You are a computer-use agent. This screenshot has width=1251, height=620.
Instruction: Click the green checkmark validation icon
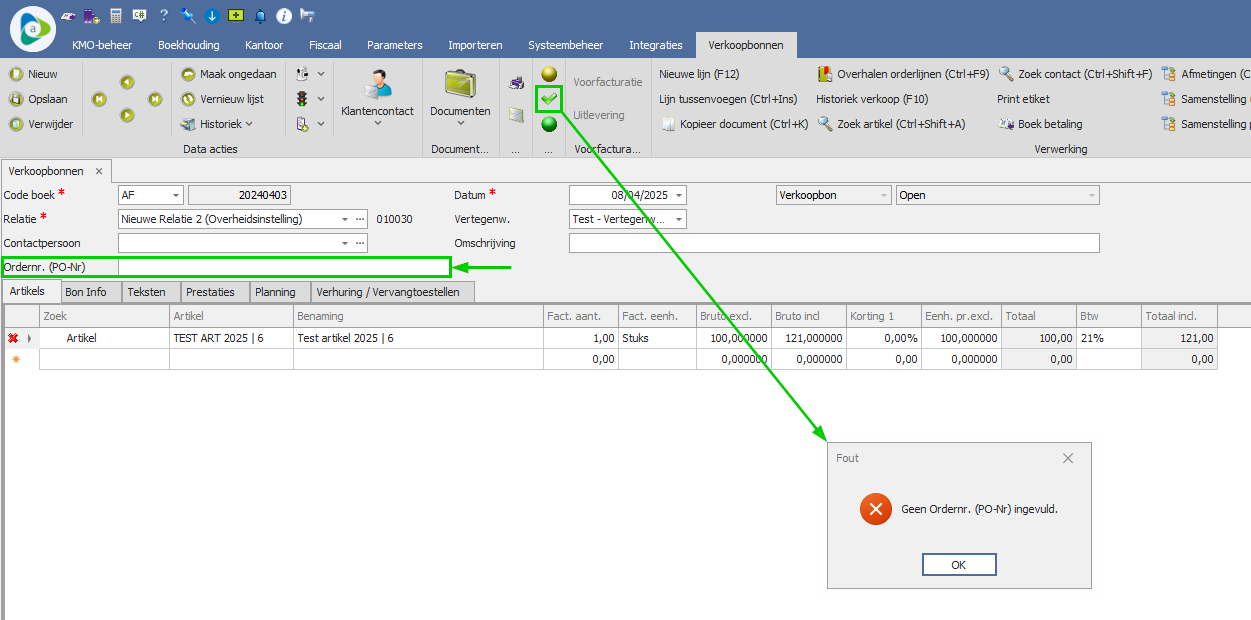[x=549, y=98]
